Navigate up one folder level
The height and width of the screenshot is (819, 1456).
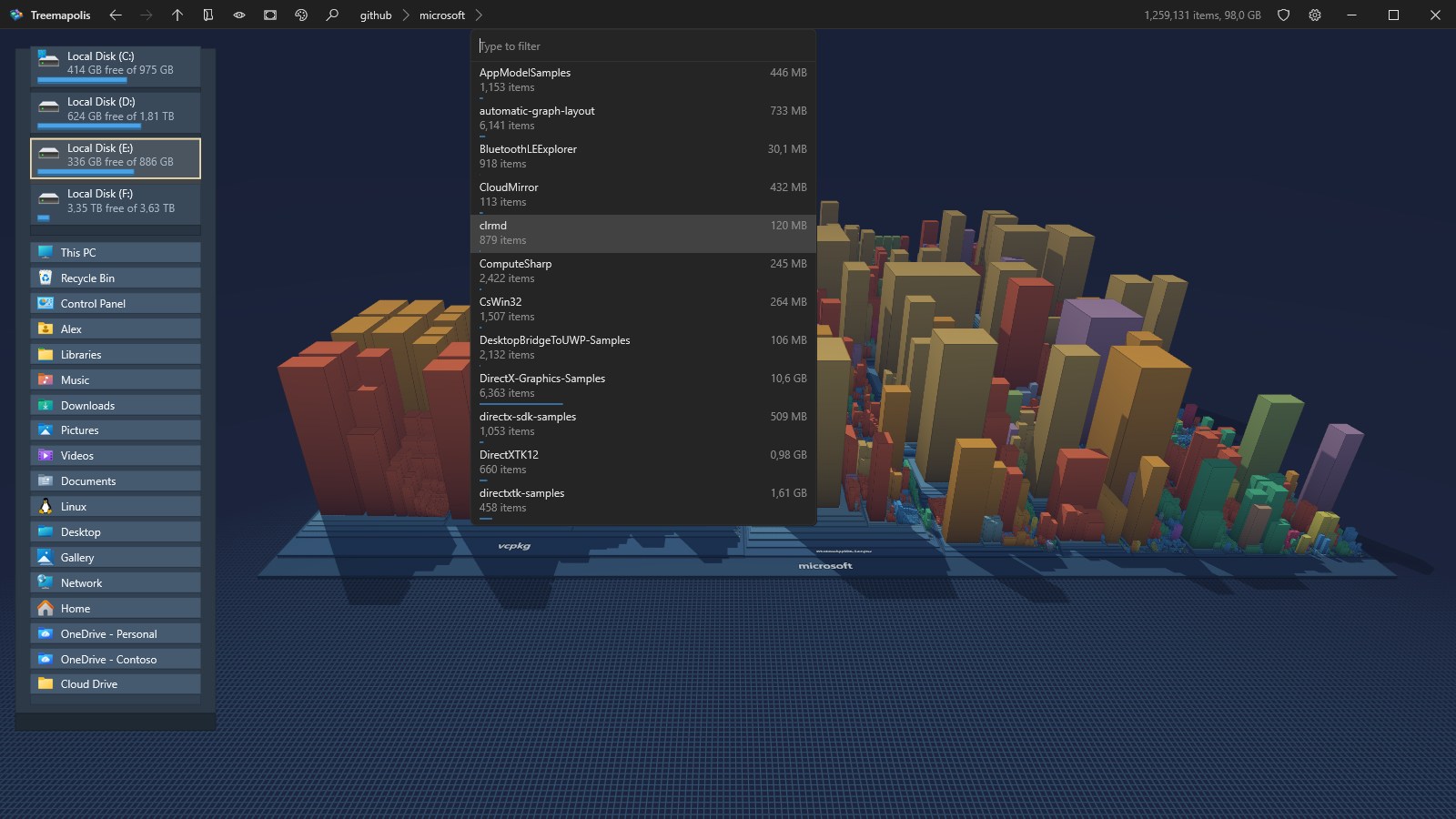click(177, 15)
